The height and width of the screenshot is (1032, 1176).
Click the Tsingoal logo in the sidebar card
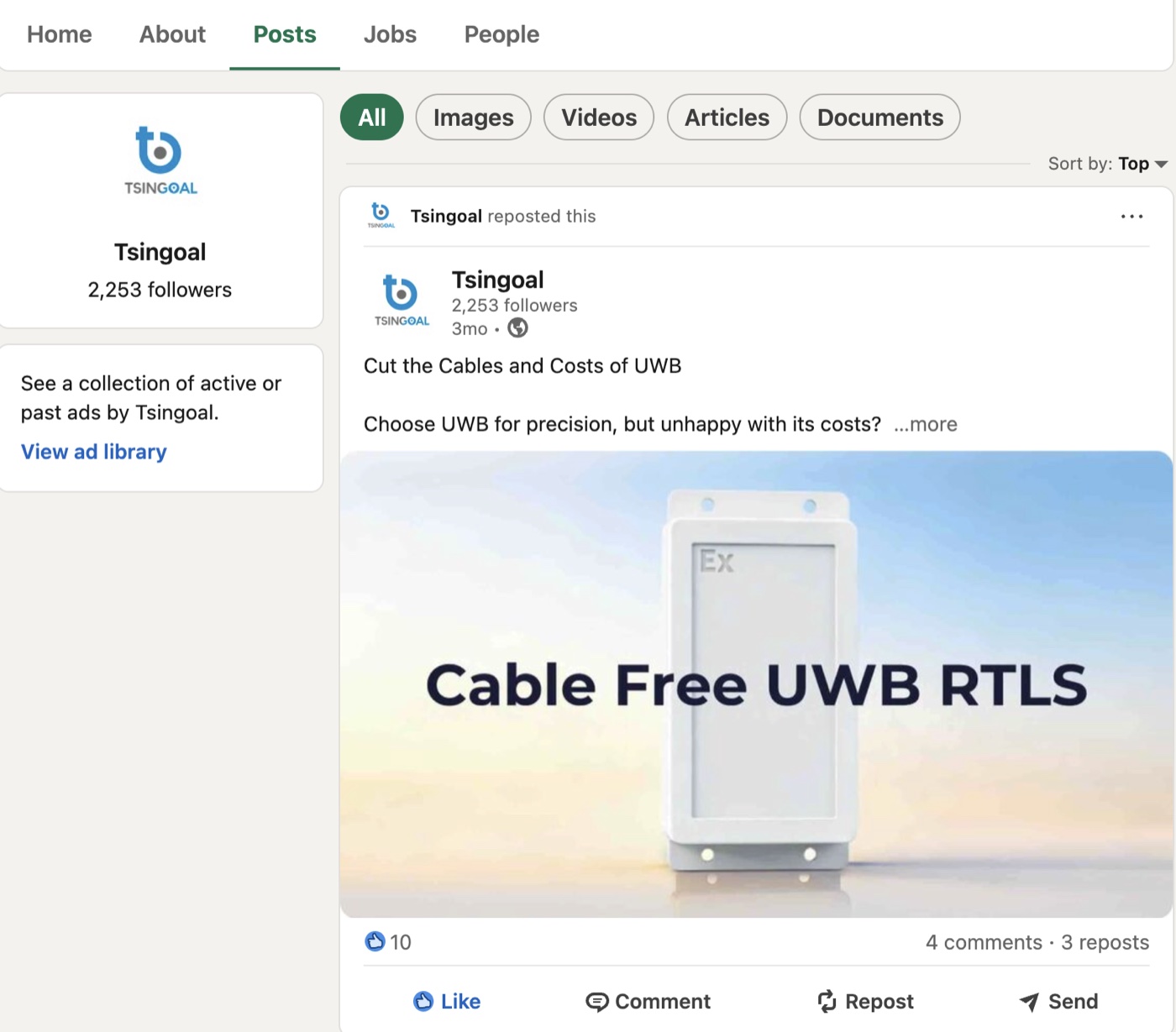(x=160, y=160)
